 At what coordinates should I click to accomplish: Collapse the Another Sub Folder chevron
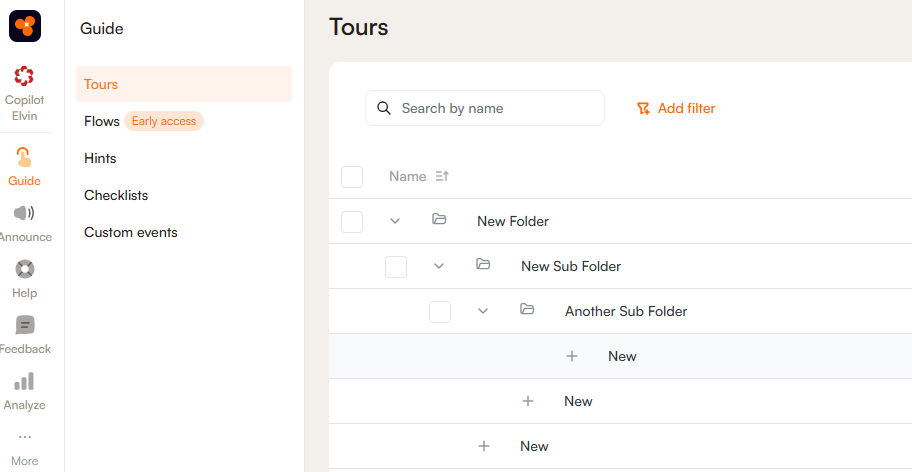483,311
